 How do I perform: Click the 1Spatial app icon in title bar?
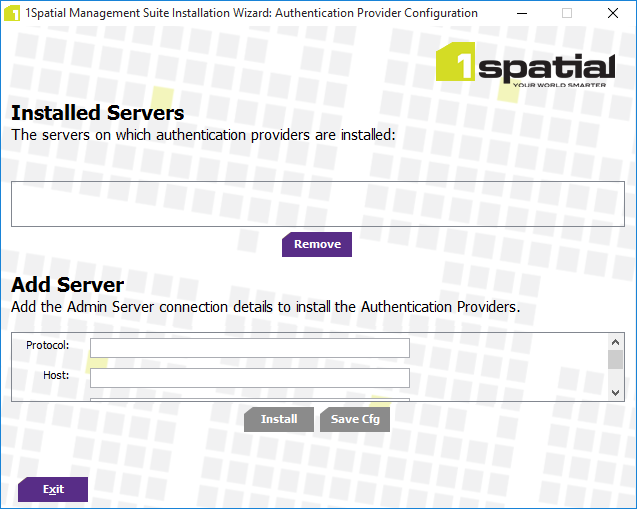[x=12, y=14]
